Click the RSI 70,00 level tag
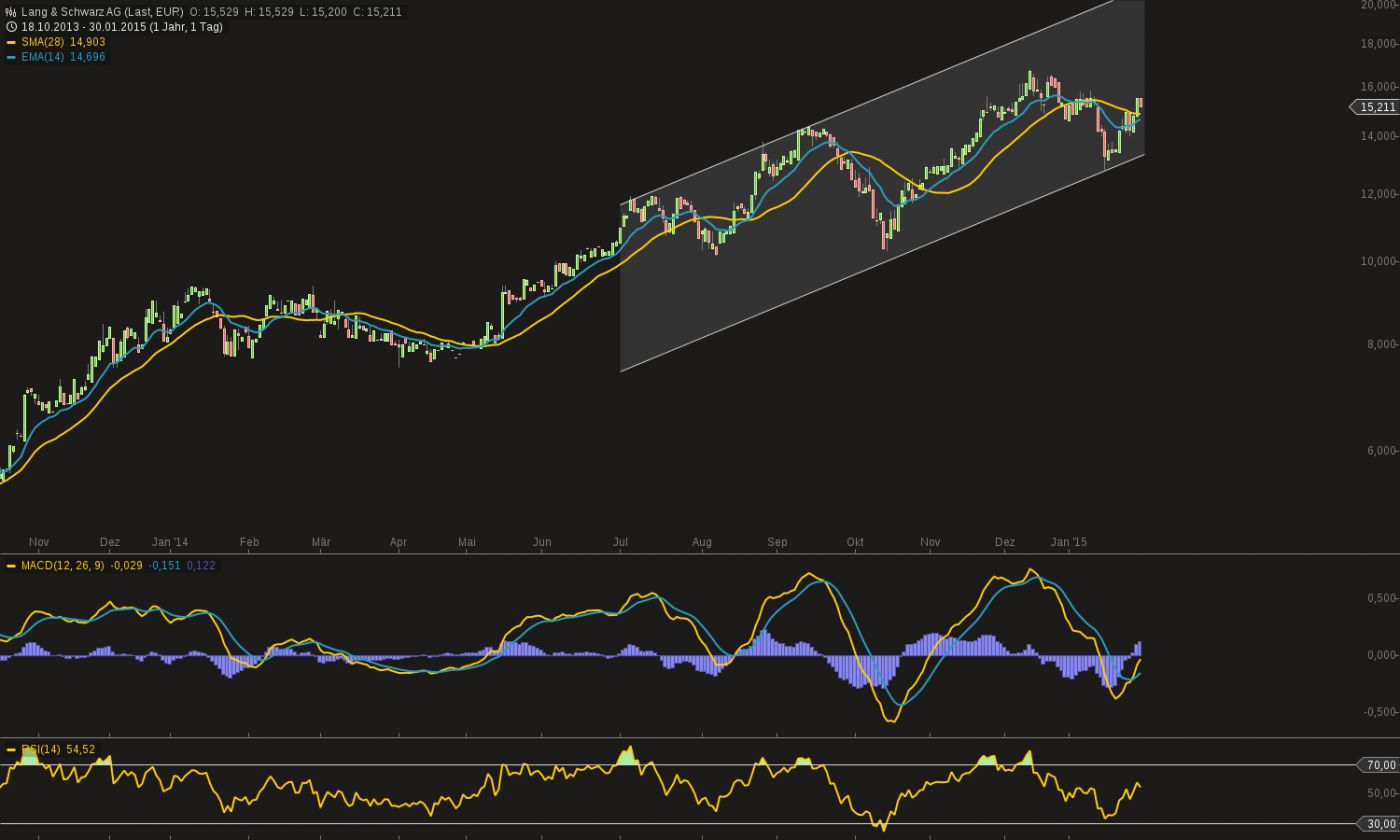The width and height of the screenshot is (1400, 840). tap(1380, 765)
